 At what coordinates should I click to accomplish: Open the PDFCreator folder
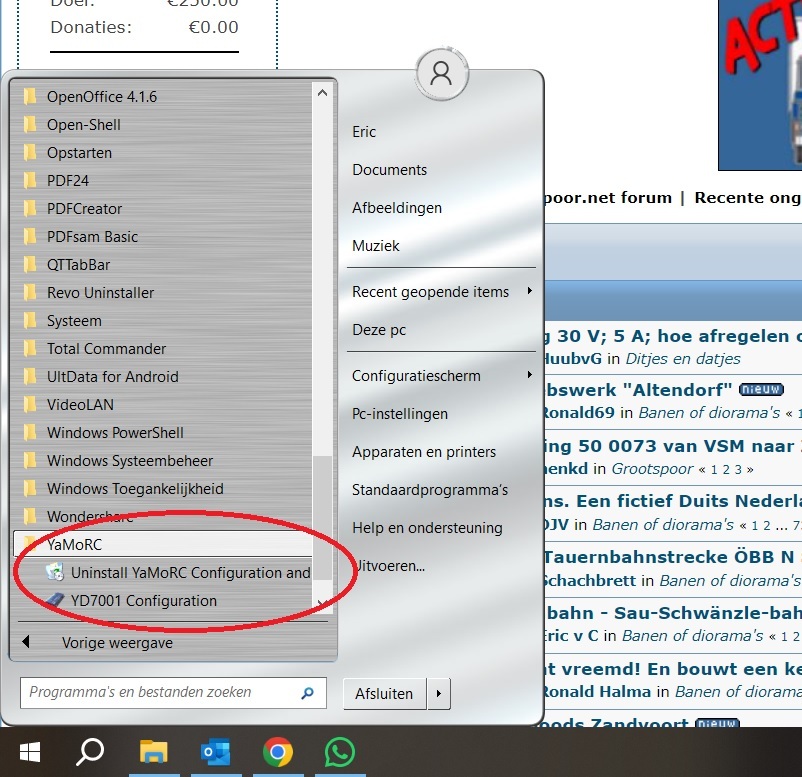coord(163,209)
